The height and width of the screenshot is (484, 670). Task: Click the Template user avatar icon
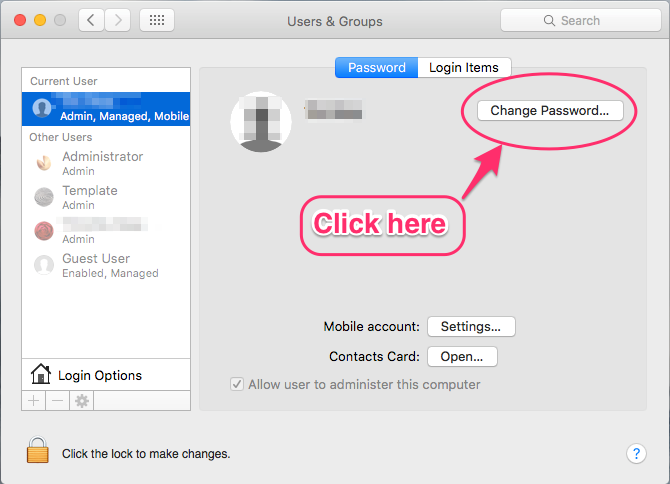pyautogui.click(x=44, y=197)
